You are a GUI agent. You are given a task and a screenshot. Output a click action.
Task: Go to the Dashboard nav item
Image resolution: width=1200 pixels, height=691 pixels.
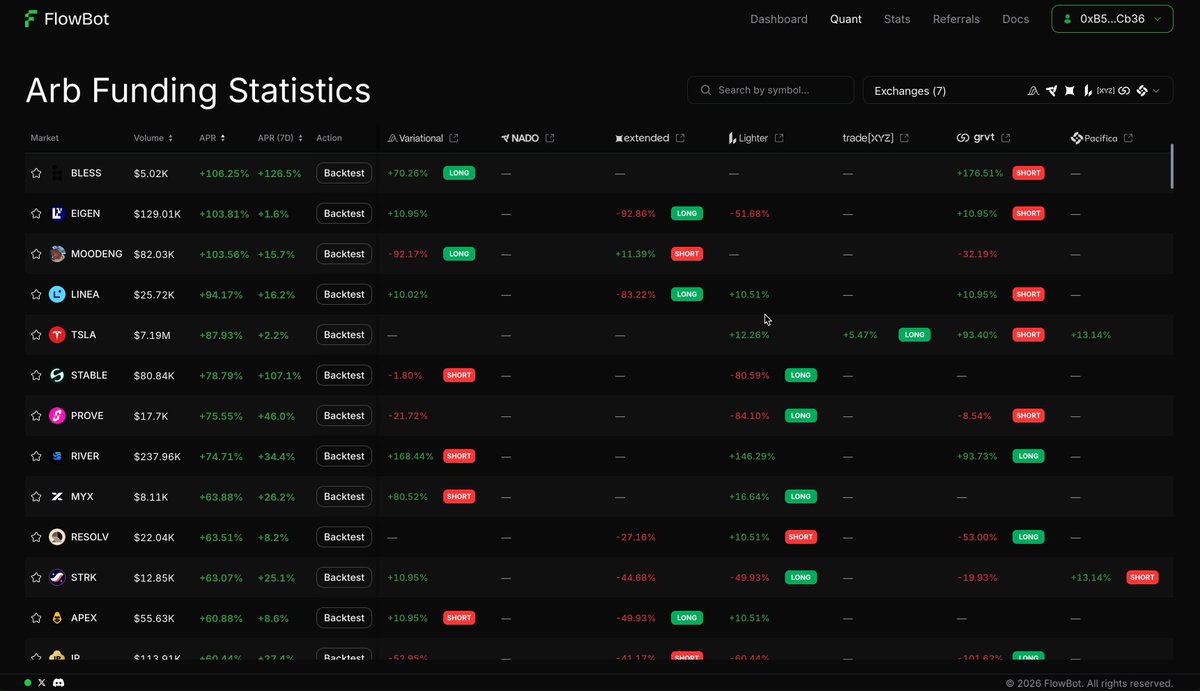pos(779,19)
